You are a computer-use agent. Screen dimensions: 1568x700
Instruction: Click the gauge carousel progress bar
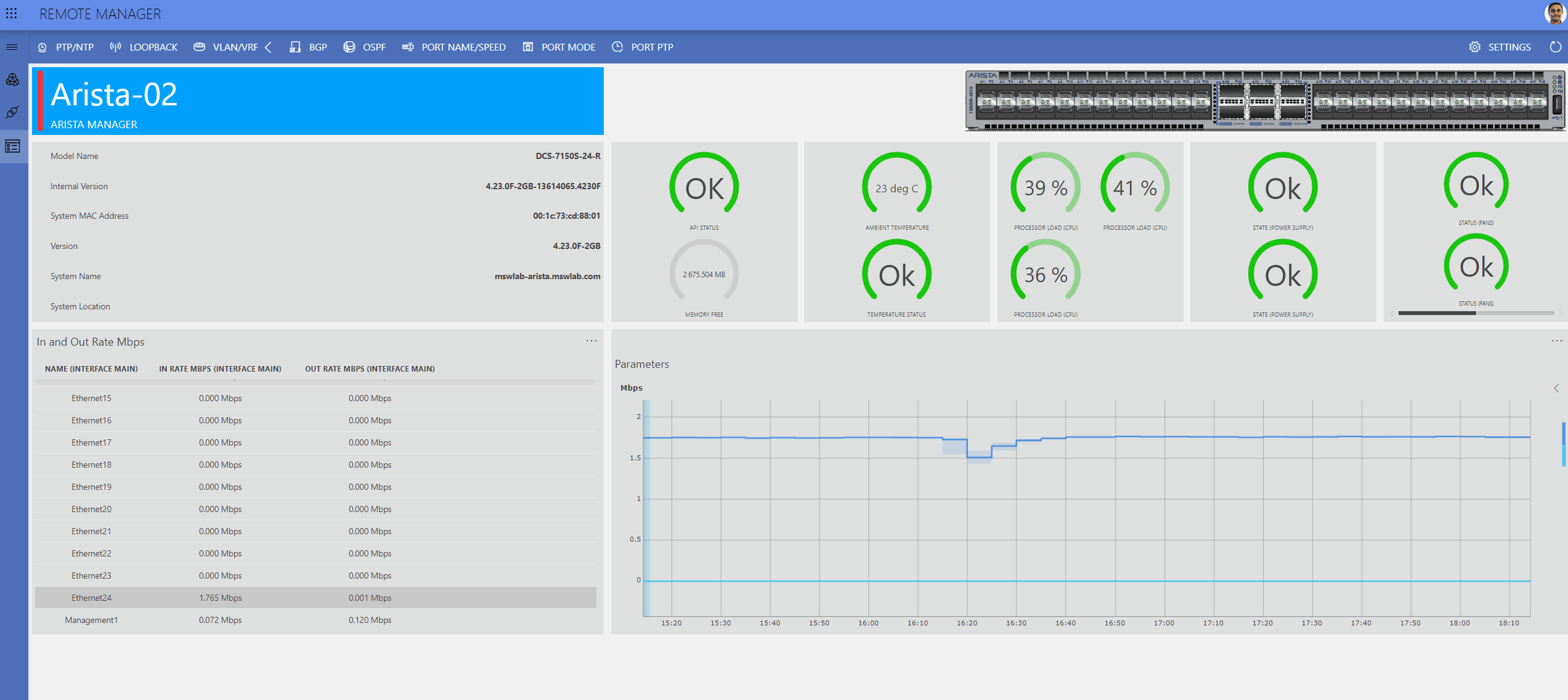click(x=1476, y=313)
